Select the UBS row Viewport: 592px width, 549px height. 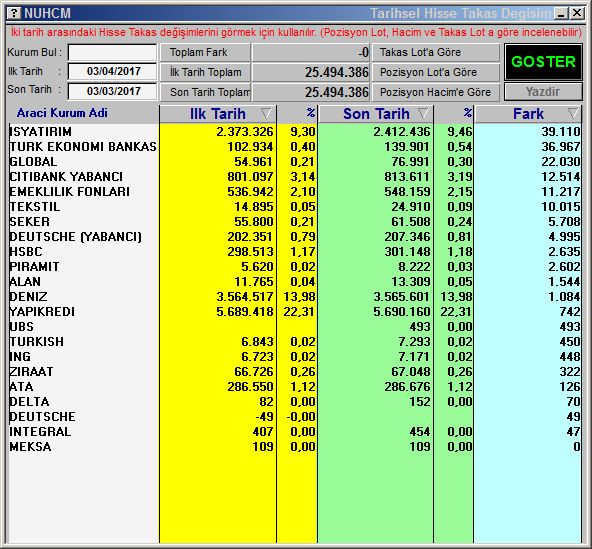(x=295, y=327)
